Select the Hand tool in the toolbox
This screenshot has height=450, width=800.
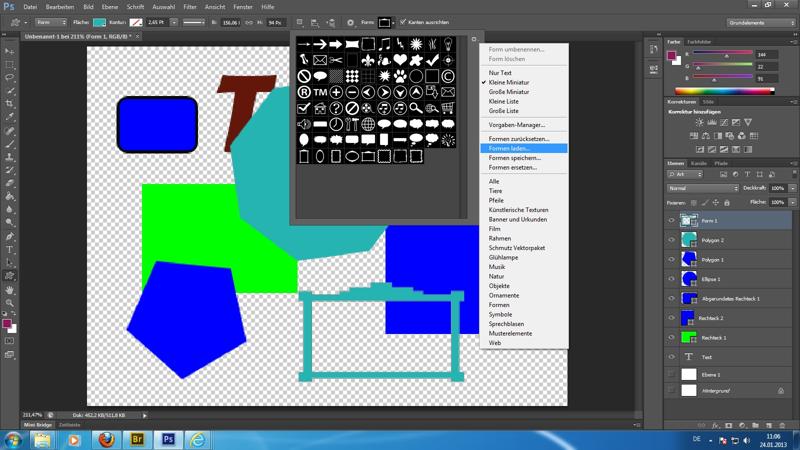click(x=10, y=290)
